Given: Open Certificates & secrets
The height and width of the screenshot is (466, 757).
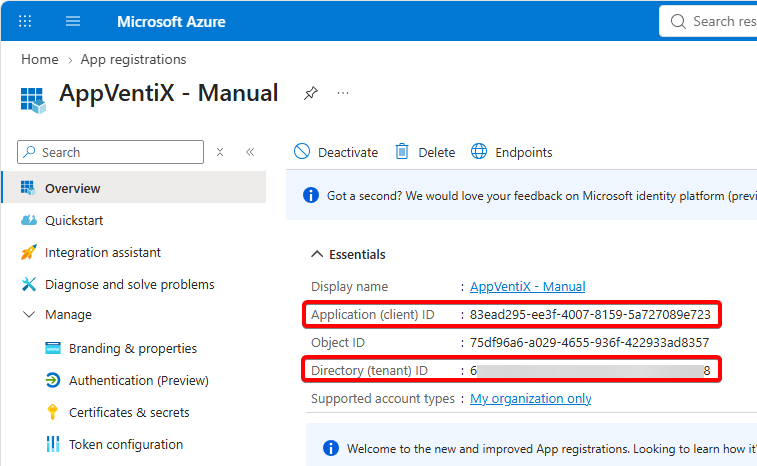Looking at the screenshot, I should pyautogui.click(x=129, y=412).
